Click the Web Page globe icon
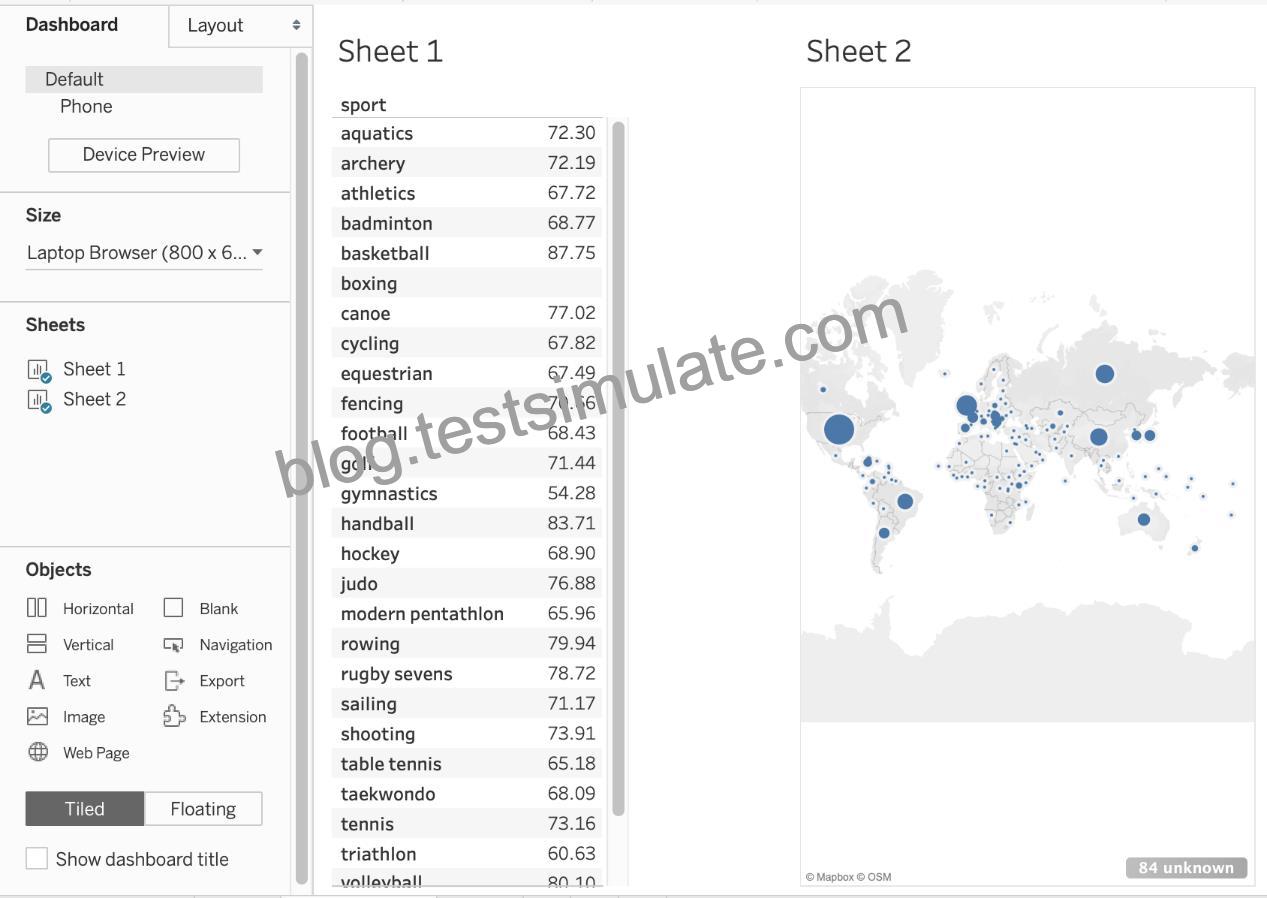This screenshot has width=1267, height=898. coord(37,752)
